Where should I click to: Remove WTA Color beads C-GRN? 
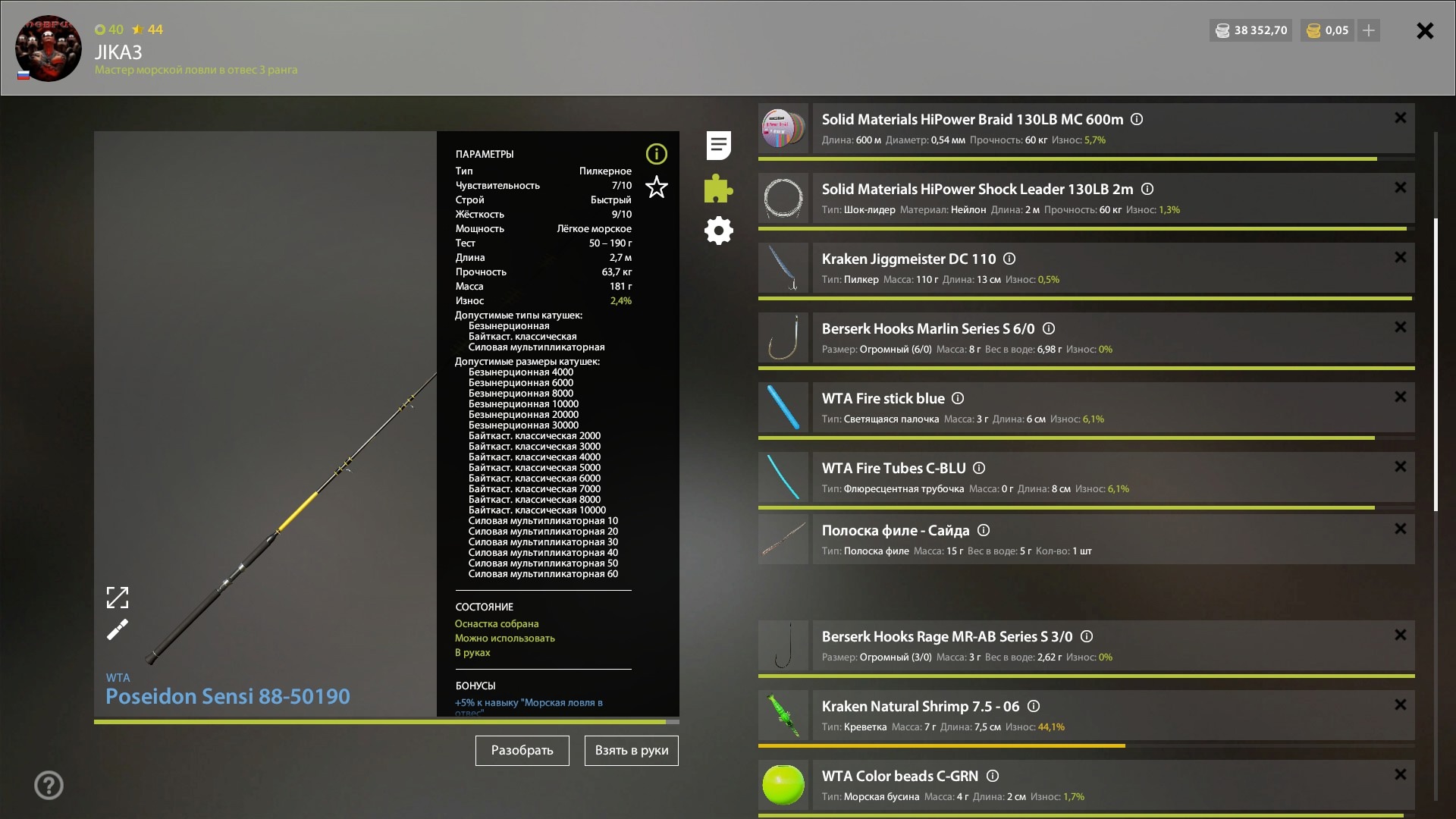(1400, 774)
